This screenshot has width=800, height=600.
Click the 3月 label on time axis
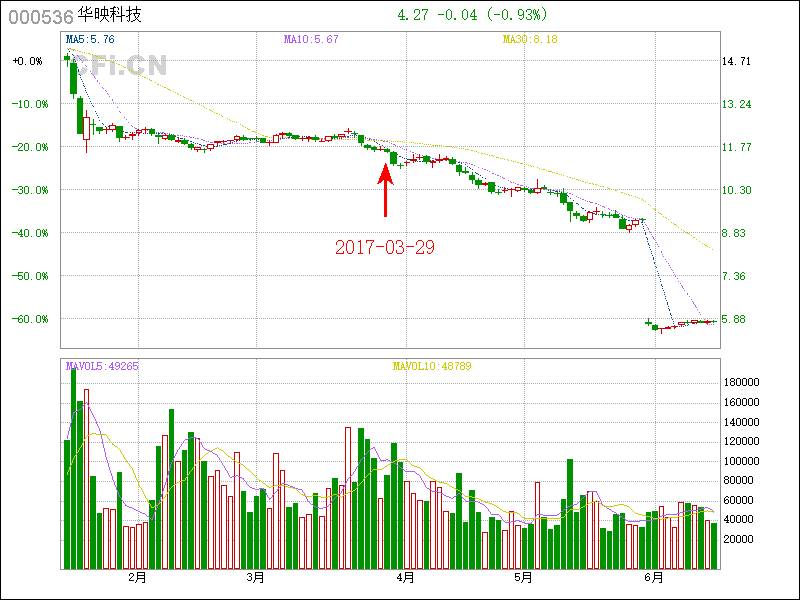(x=256, y=578)
